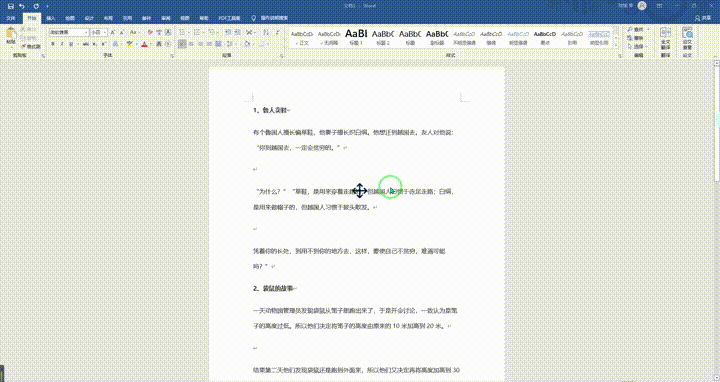Decrease font size with shrink font icon
The image size is (720, 382).
click(122, 33)
